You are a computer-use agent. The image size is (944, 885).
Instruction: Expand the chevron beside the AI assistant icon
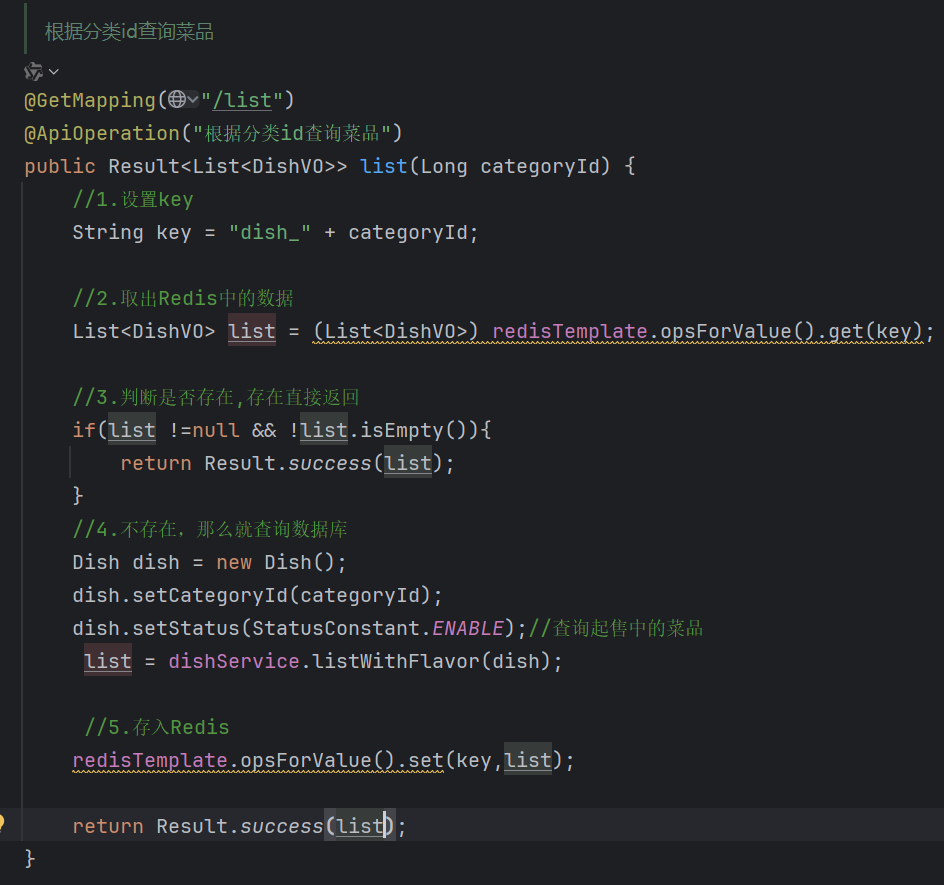click(x=54, y=72)
